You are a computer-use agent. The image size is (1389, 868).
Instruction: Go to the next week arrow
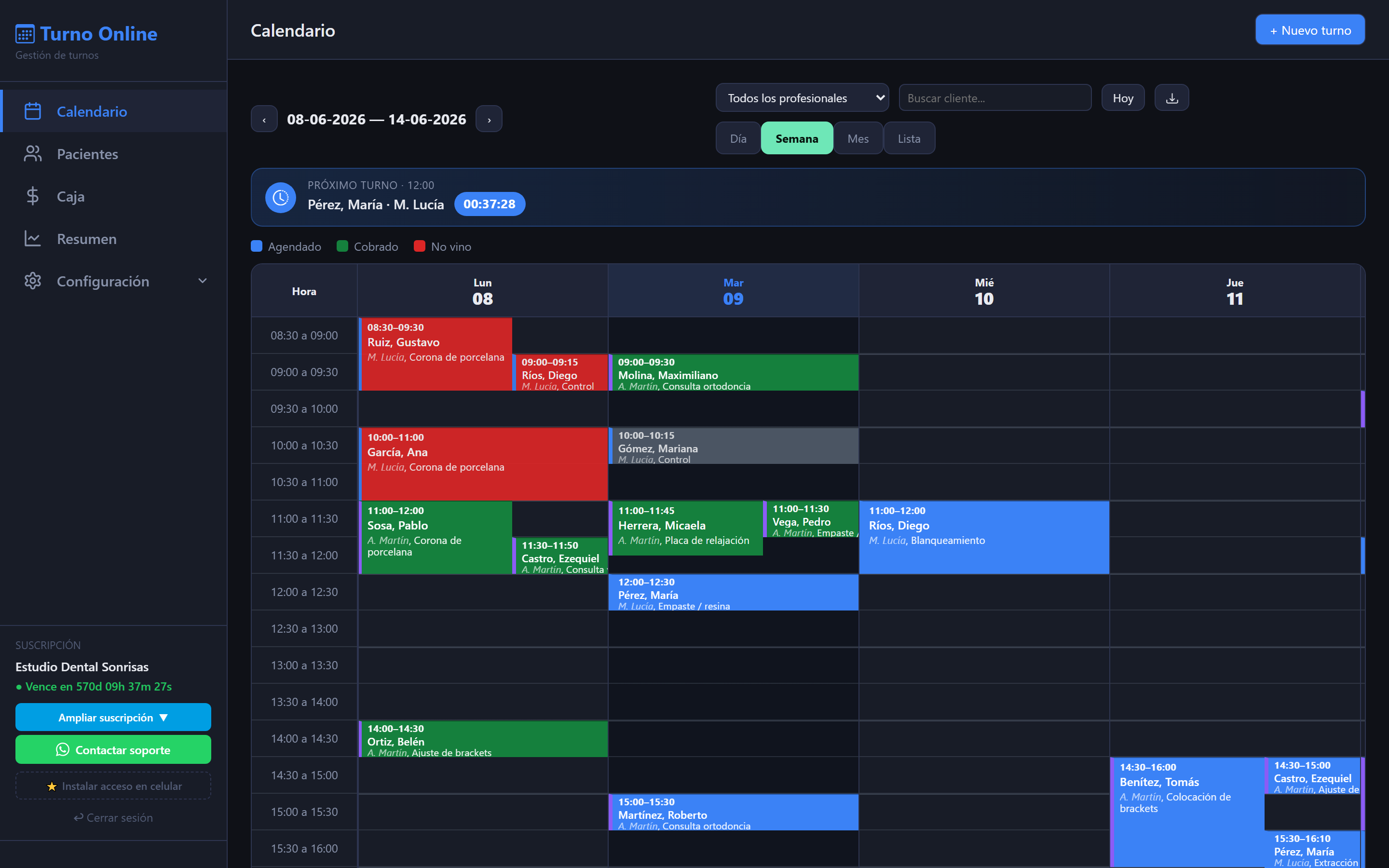[x=489, y=120]
